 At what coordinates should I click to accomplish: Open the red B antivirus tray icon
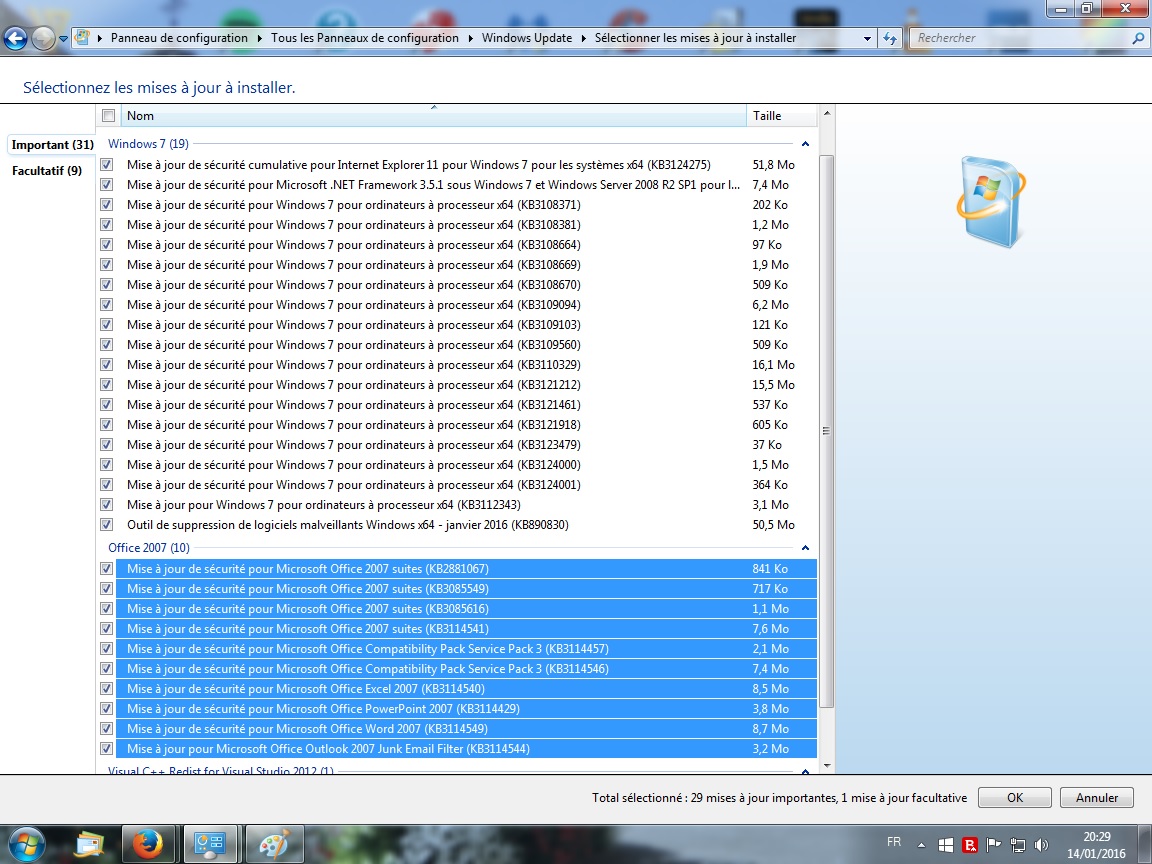click(x=970, y=845)
